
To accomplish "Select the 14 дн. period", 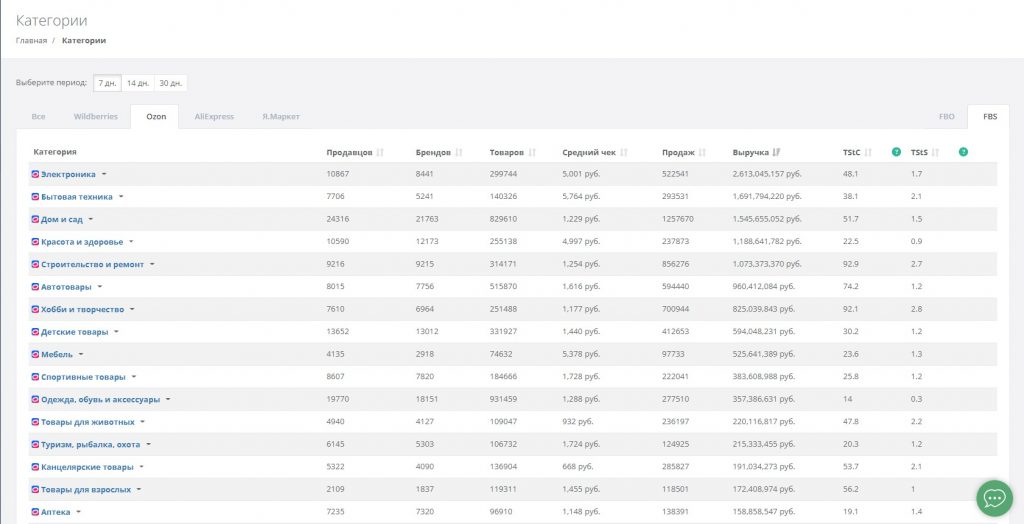I will coord(138,83).
